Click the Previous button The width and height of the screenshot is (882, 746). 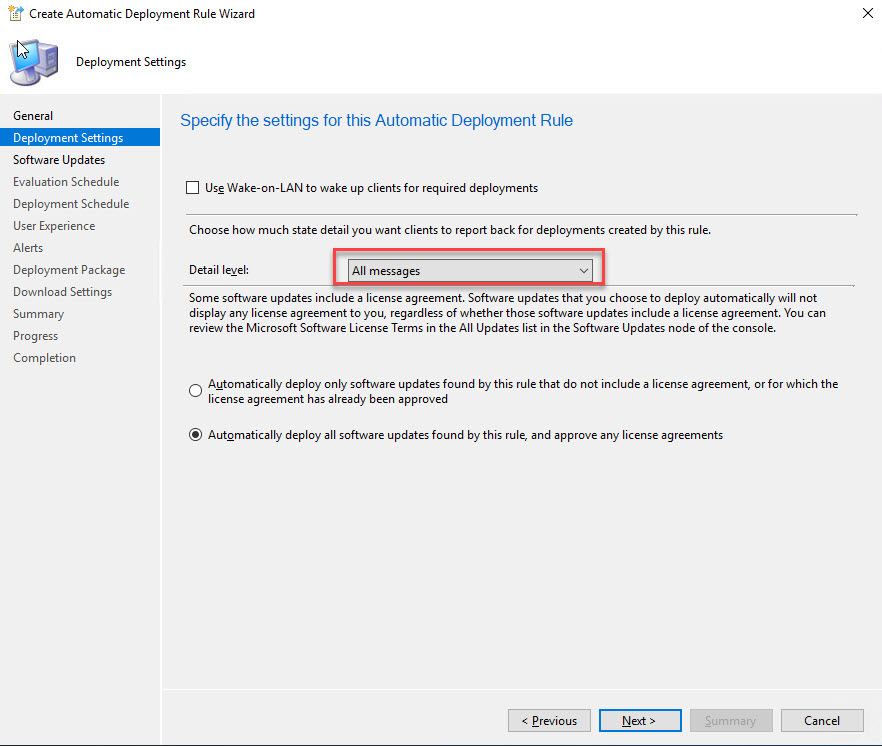coord(548,720)
